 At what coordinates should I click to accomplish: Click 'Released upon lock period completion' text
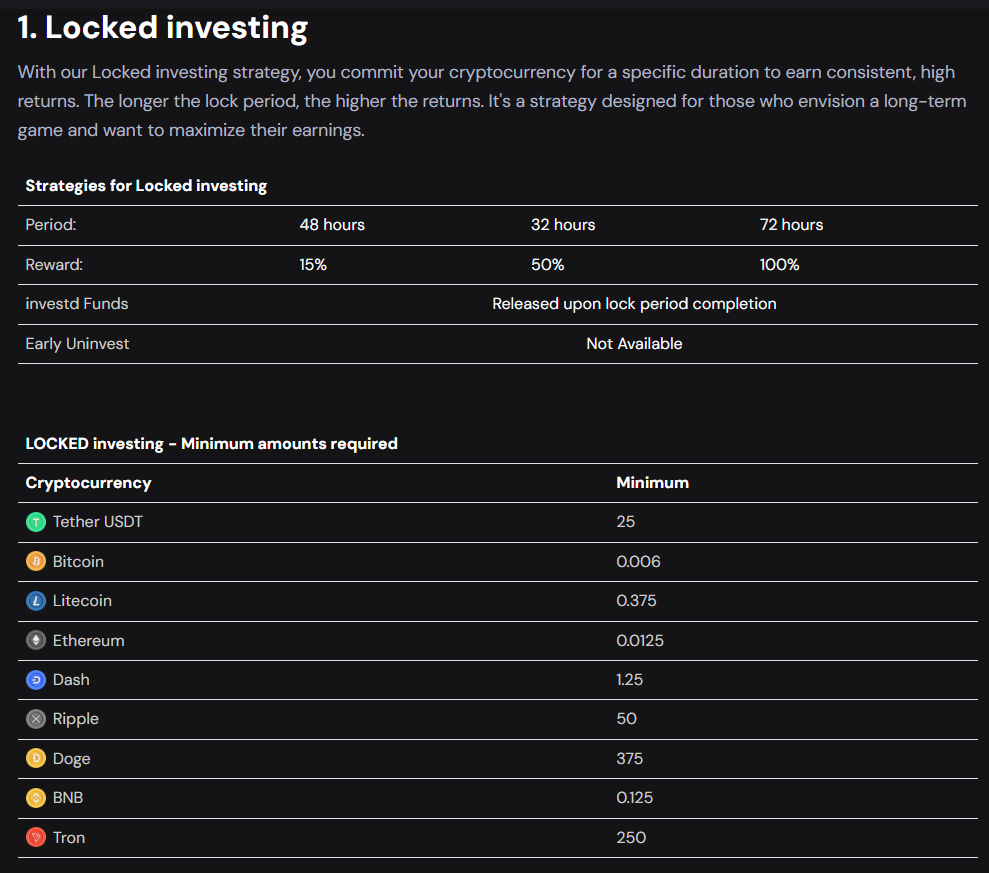tap(634, 304)
